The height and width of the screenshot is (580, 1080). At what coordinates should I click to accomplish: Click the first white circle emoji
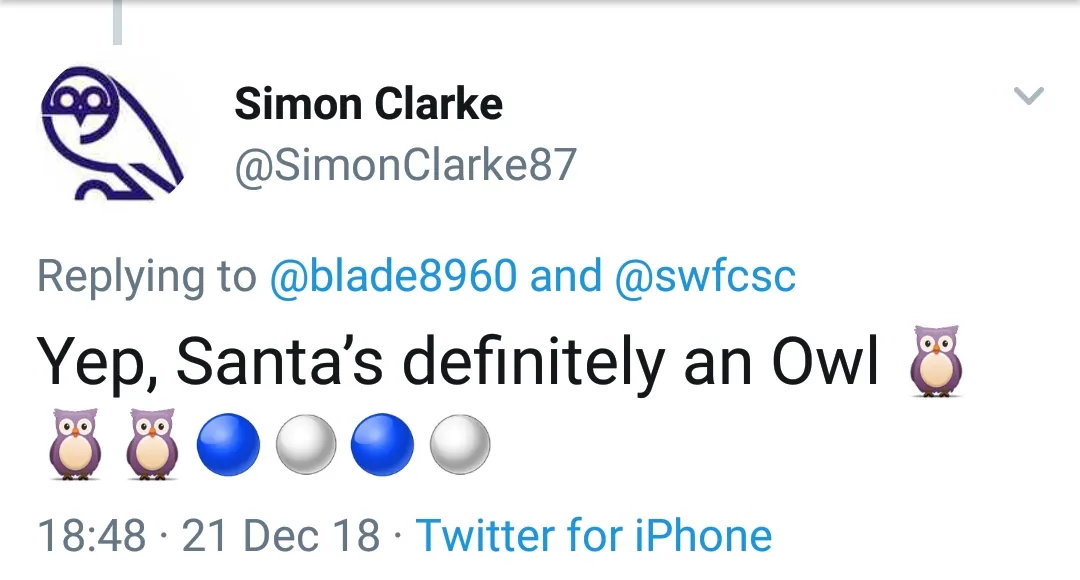click(305, 444)
